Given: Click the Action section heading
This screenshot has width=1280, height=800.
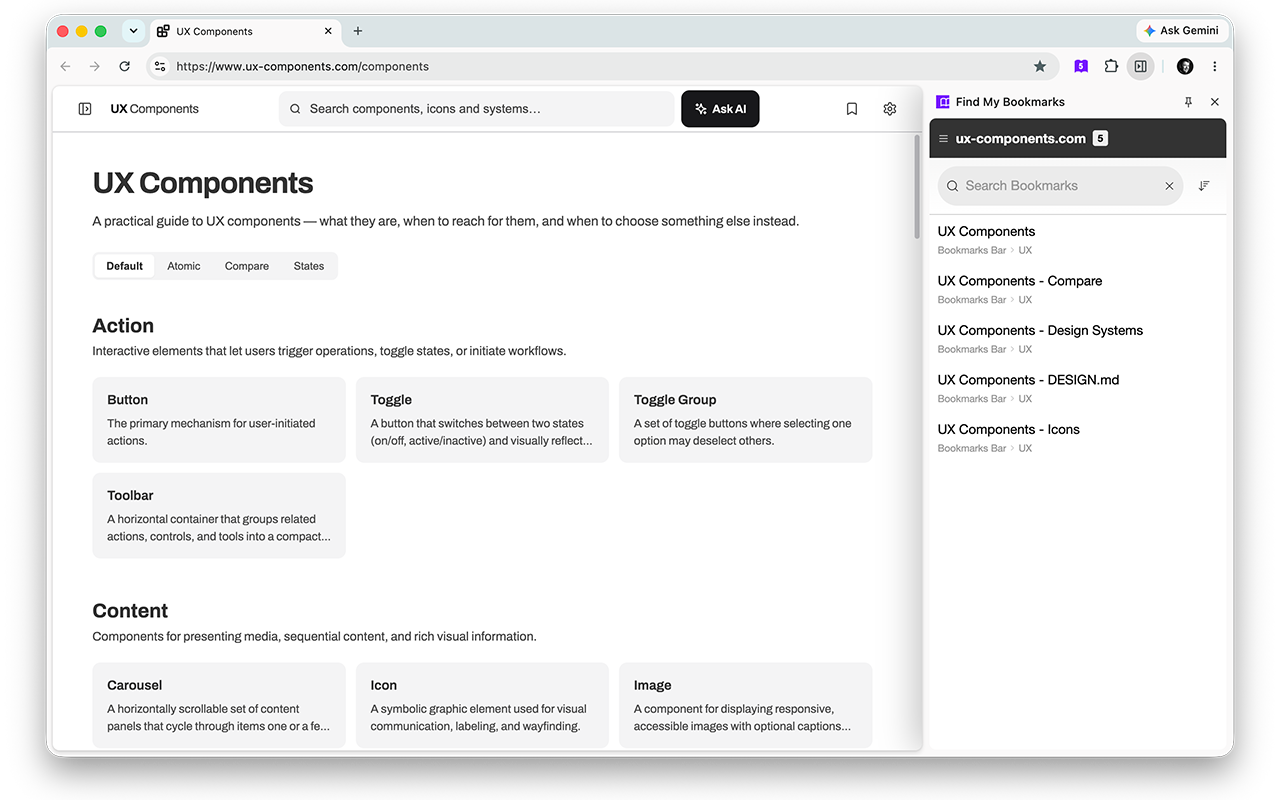Looking at the screenshot, I should coord(123,326).
